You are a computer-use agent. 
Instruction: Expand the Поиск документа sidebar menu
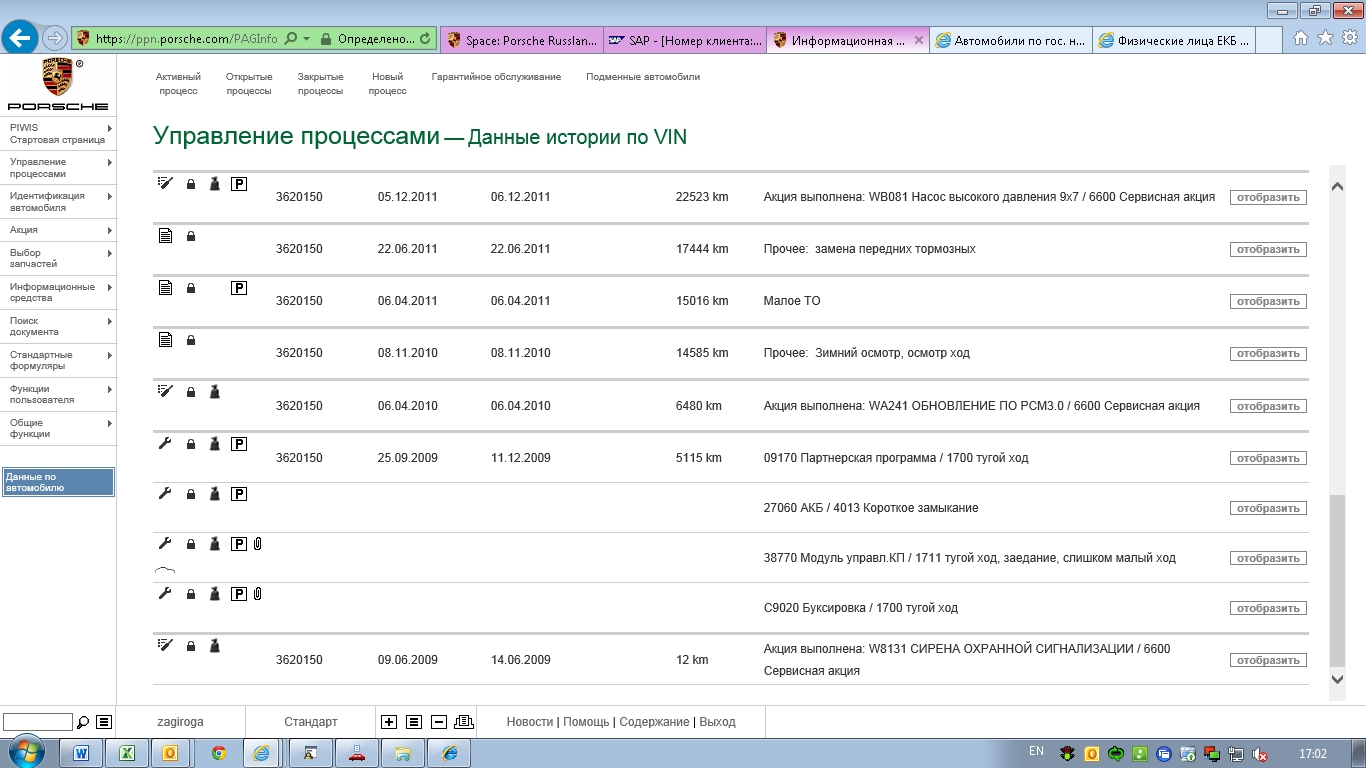click(x=58, y=327)
